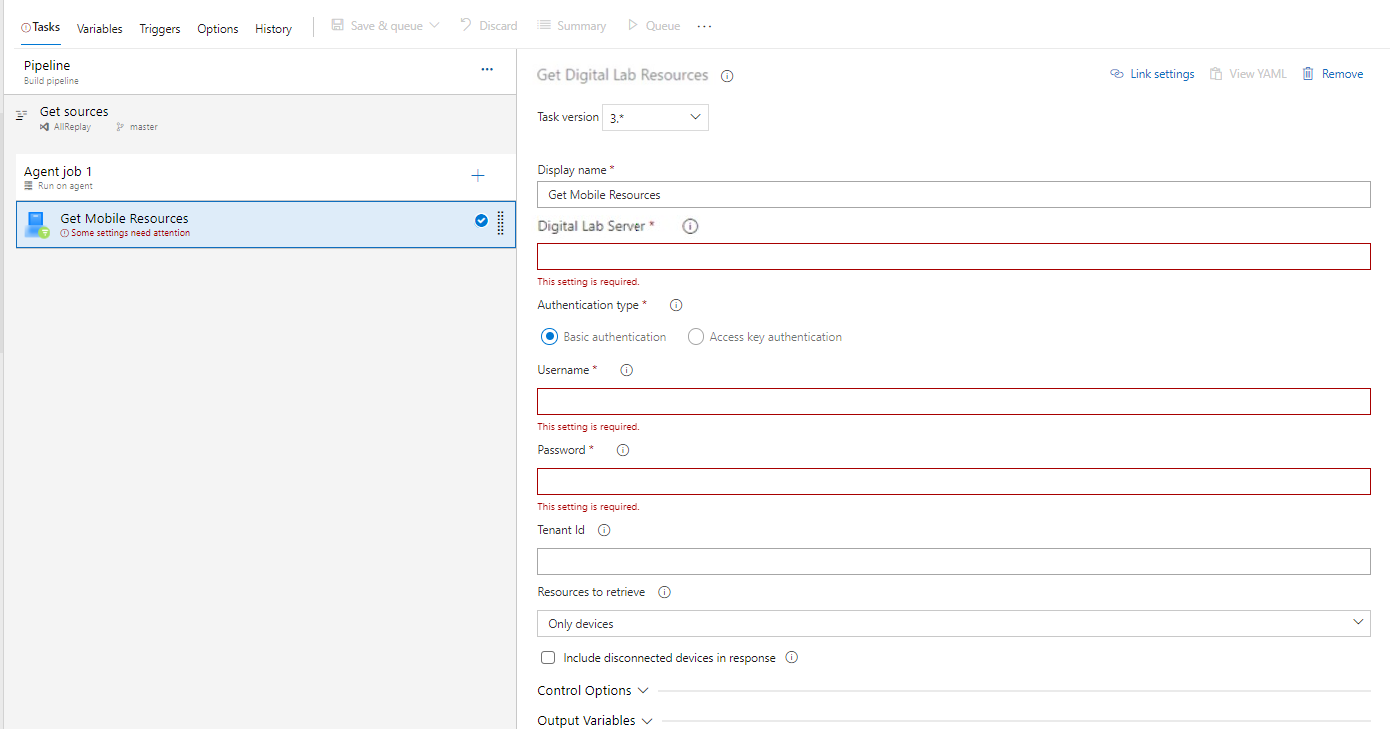
Task: Click the info icon next to Digital Lab Server
Action: pos(690,227)
